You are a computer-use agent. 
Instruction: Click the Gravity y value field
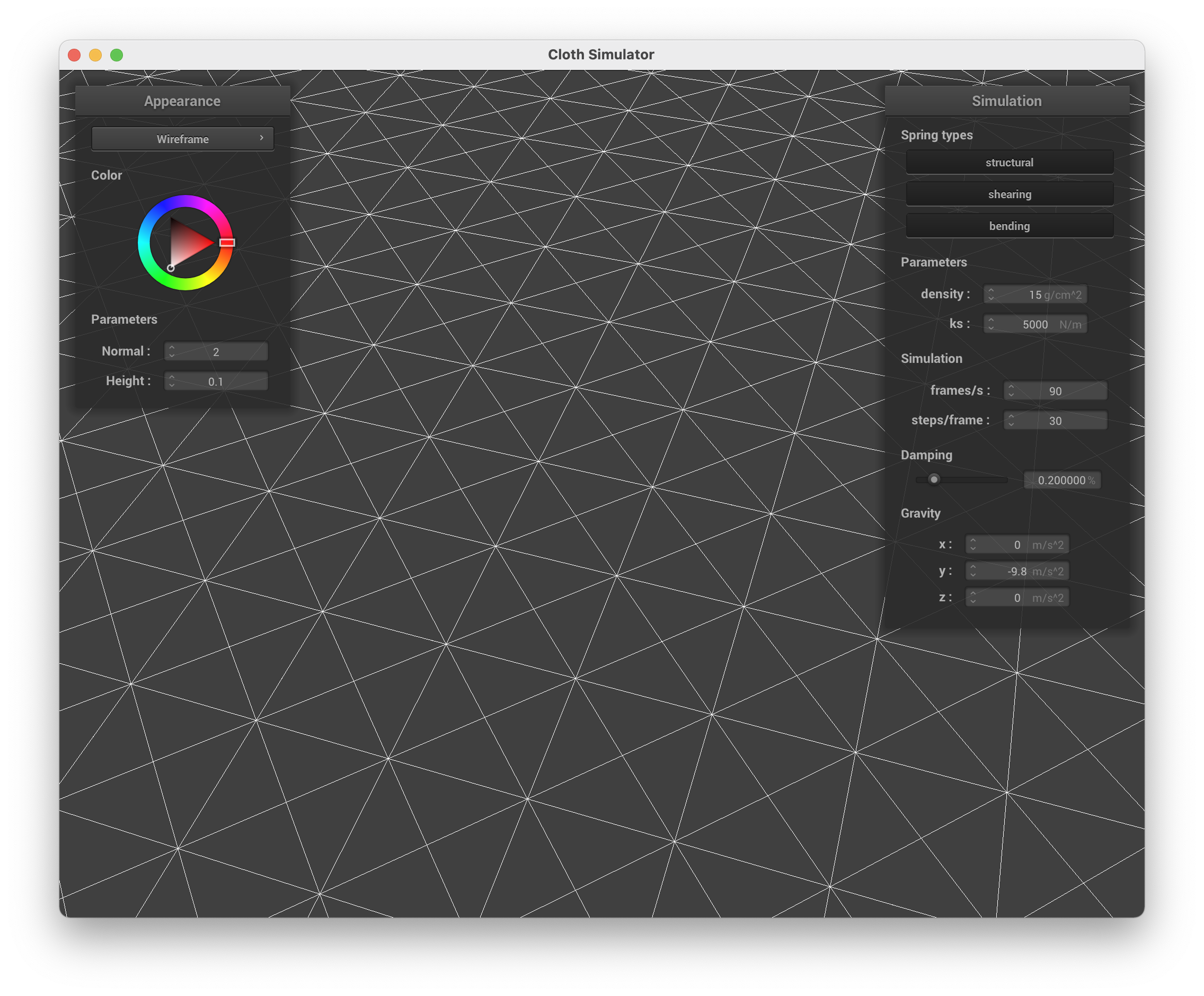(x=1017, y=571)
